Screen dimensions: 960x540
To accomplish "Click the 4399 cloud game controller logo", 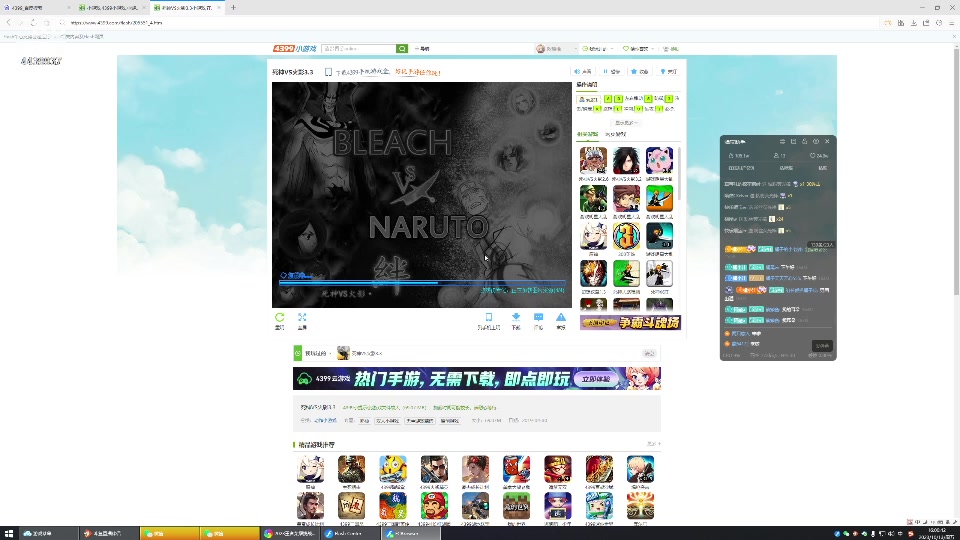I will pyautogui.click(x=304, y=379).
